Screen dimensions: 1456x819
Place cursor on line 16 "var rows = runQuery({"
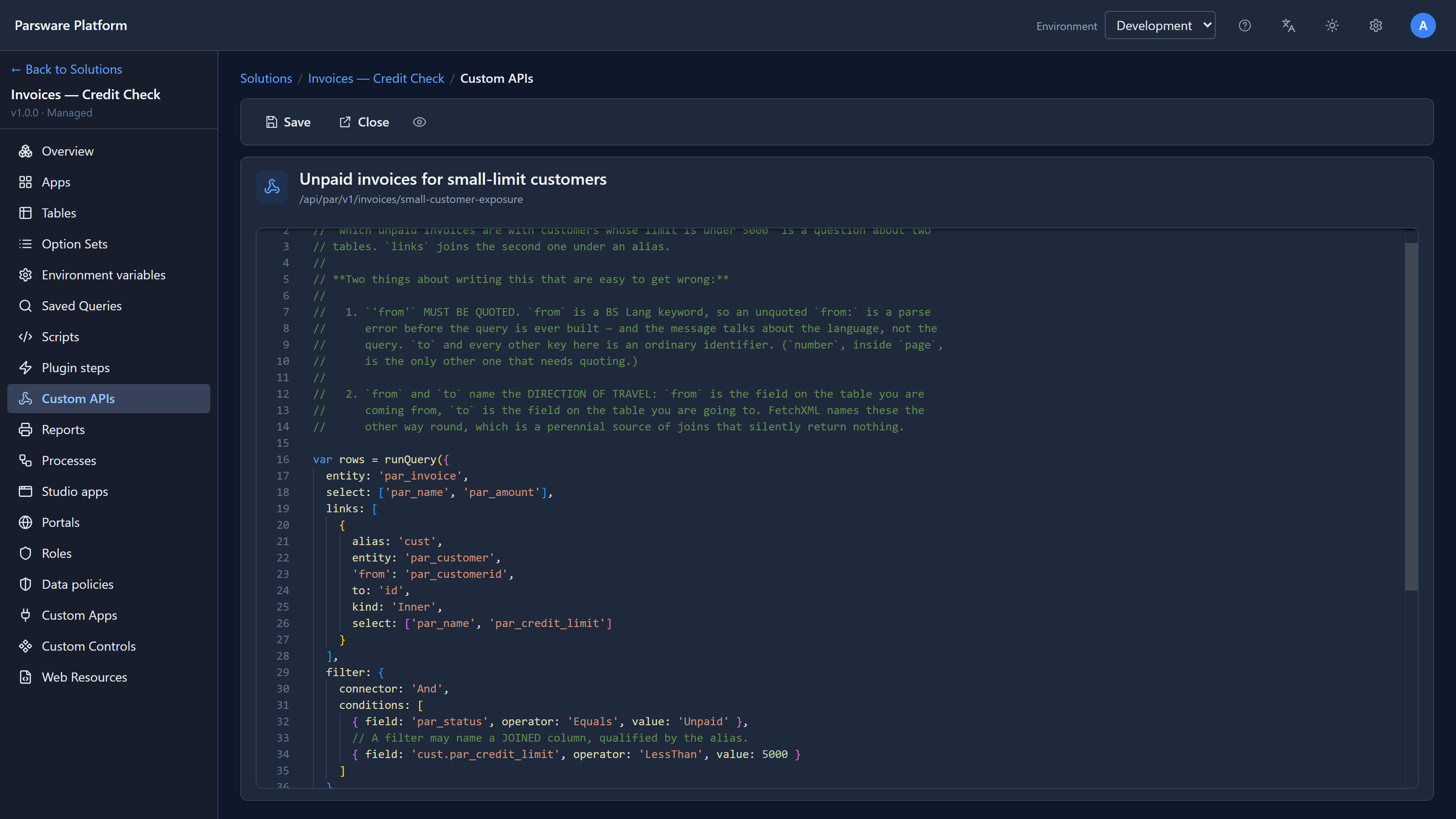click(x=382, y=460)
